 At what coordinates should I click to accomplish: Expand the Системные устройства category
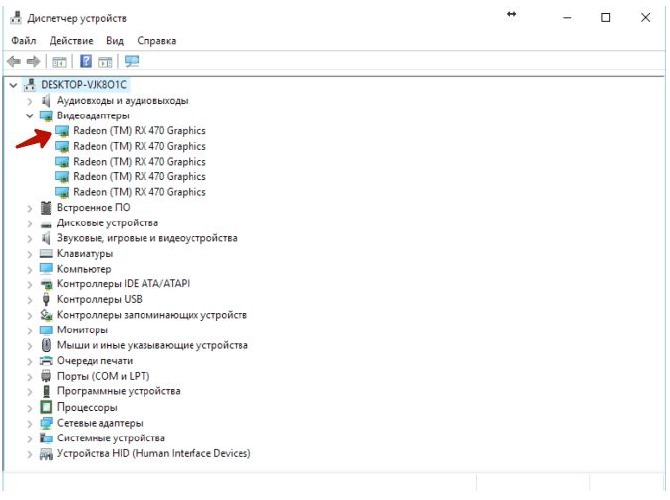(x=29, y=438)
